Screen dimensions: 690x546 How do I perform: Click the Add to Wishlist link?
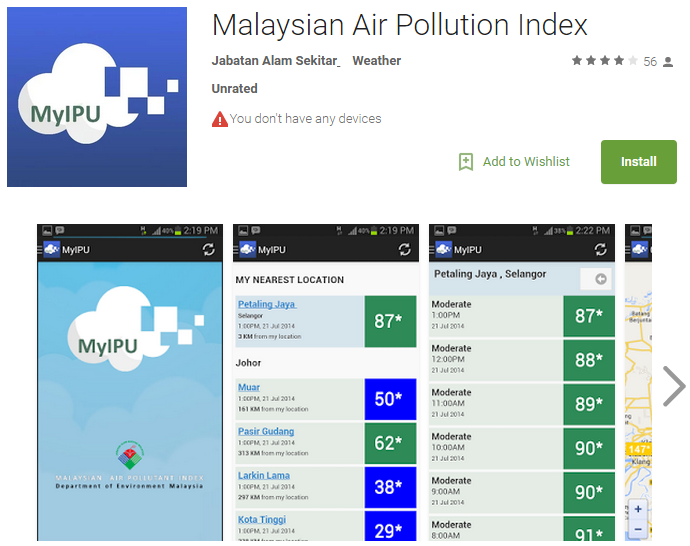click(x=526, y=162)
